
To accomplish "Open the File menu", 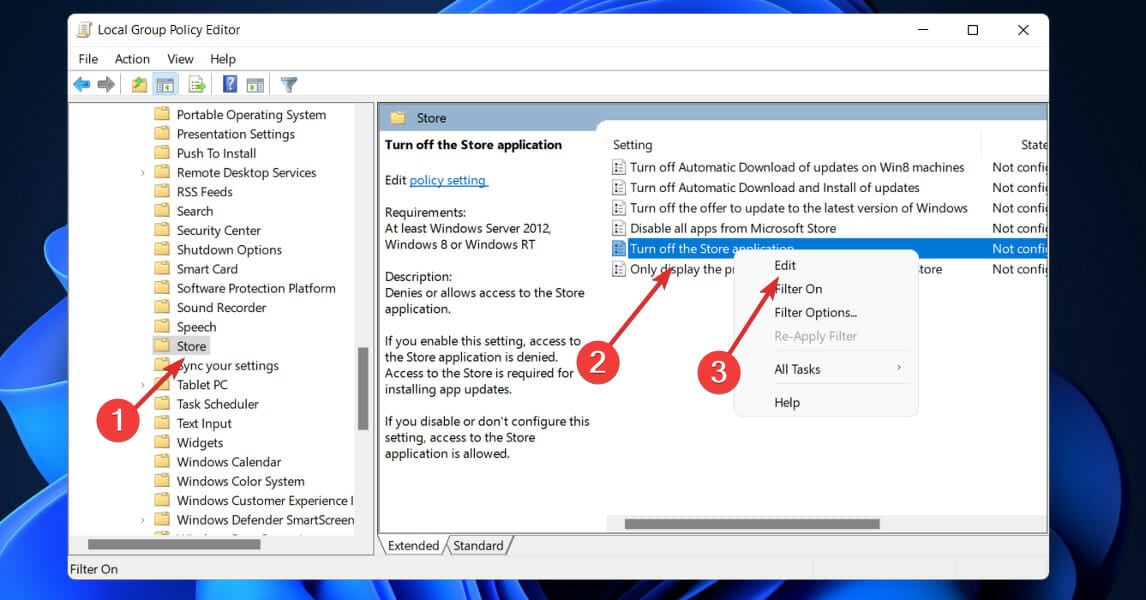I will click(x=88, y=59).
